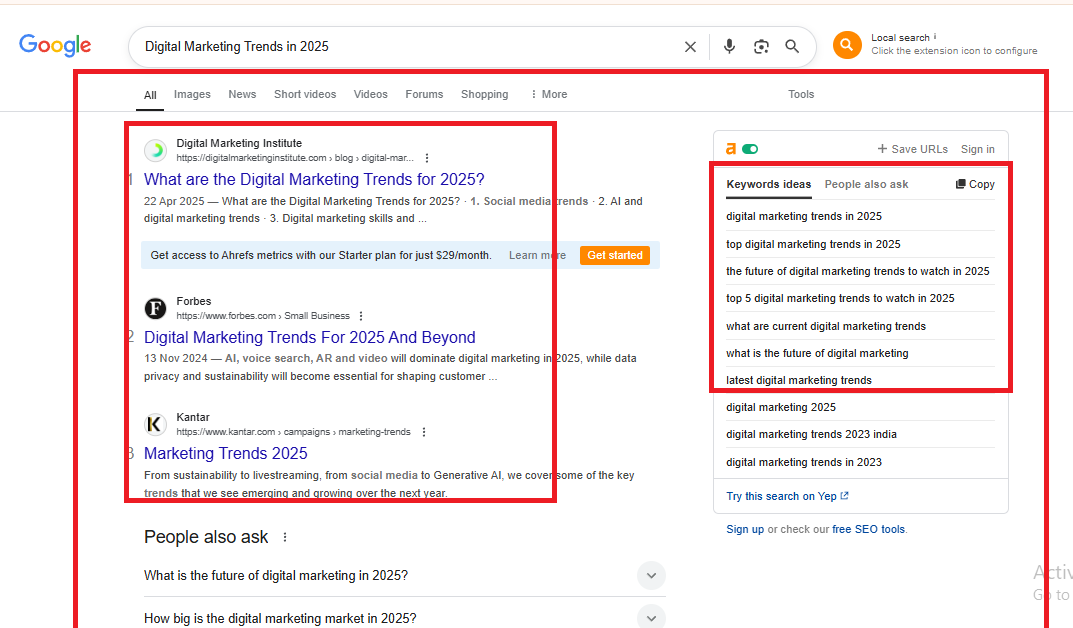Copy the keyword ideas list
Viewport: 1073px width, 628px height.
pyautogui.click(x=975, y=184)
